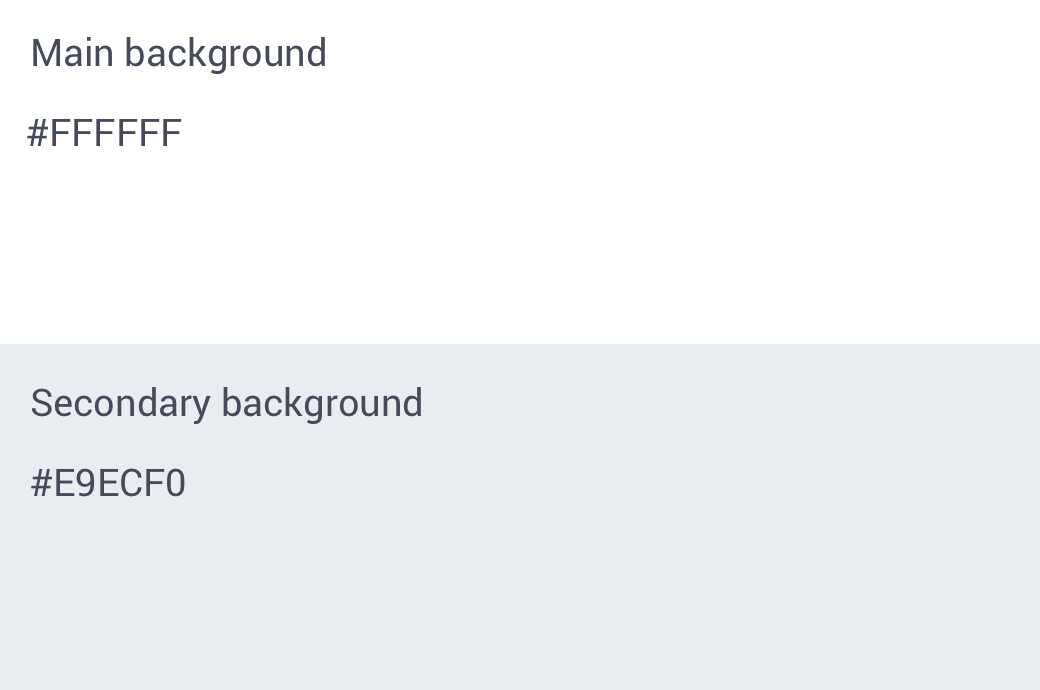The width and height of the screenshot is (1040, 690).
Task: Click "background" in the Main background label
Action: (x=225, y=53)
